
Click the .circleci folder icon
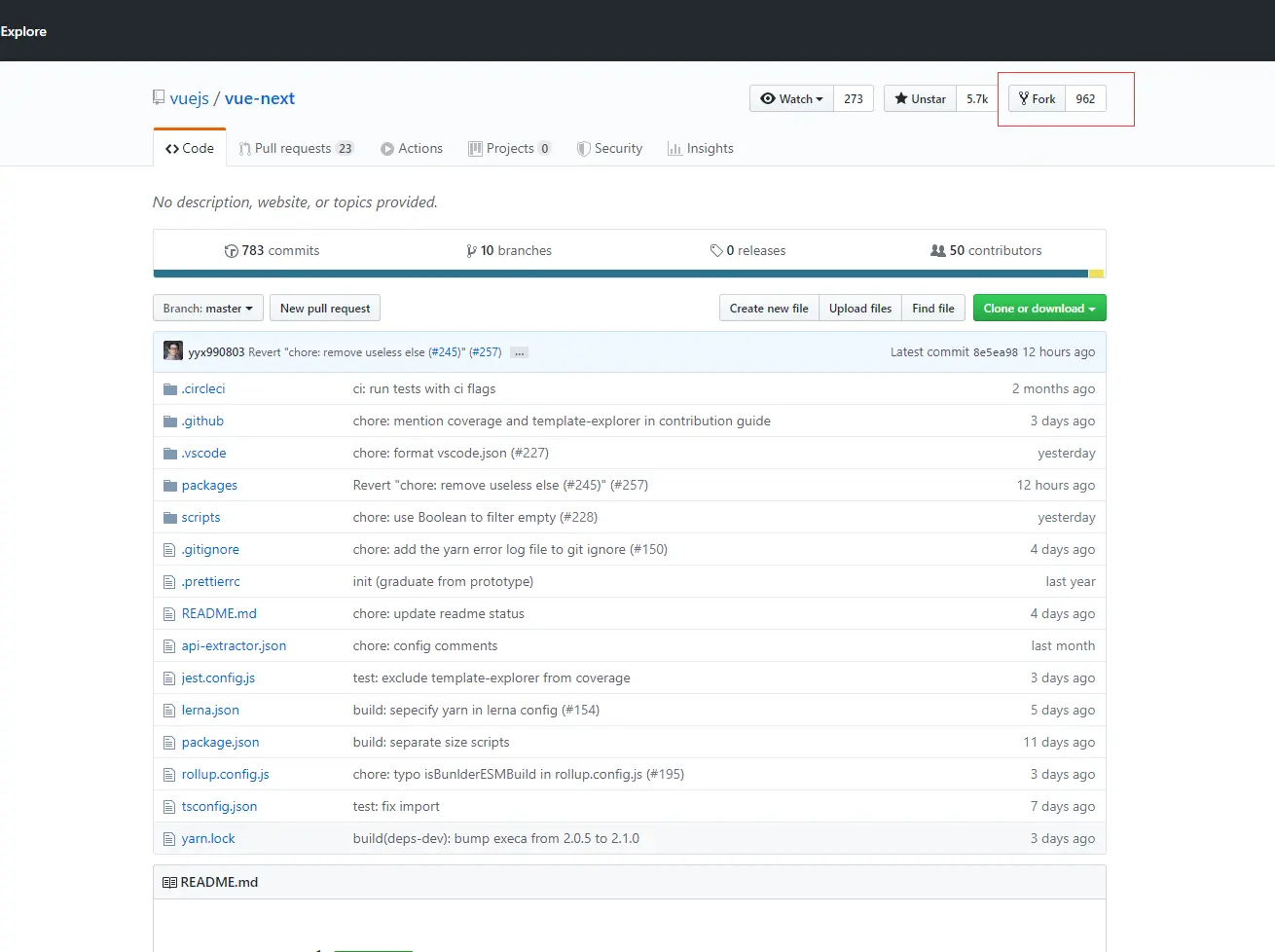[x=170, y=389]
